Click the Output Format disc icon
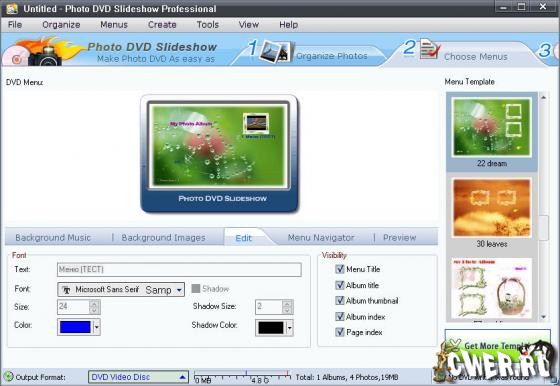Viewport: 560px width, 386px height. (x=8, y=376)
